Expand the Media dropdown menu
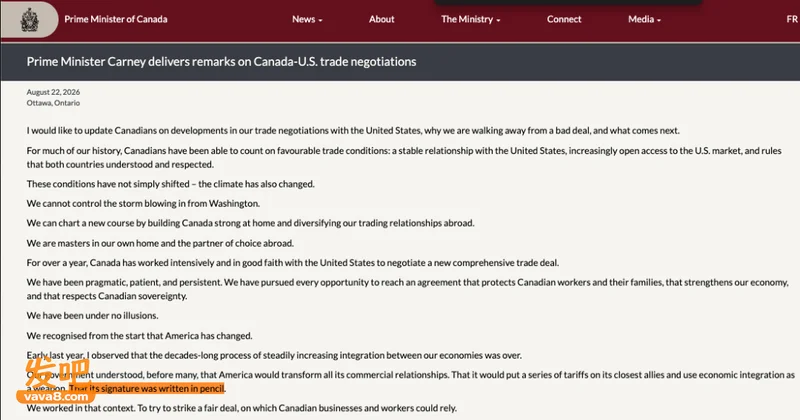Image resolution: width=800 pixels, height=420 pixels. 644,19
